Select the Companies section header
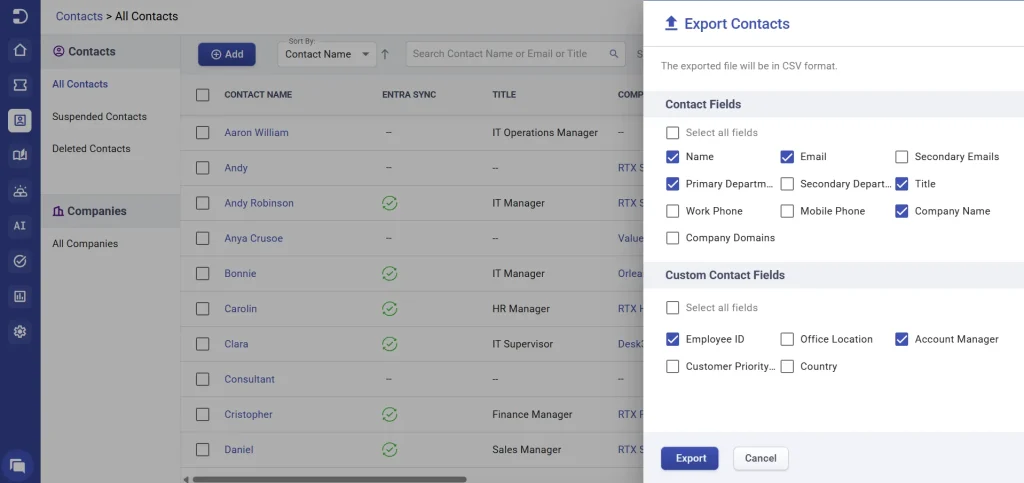Screen dimensions: 1024x483 point(110,211)
